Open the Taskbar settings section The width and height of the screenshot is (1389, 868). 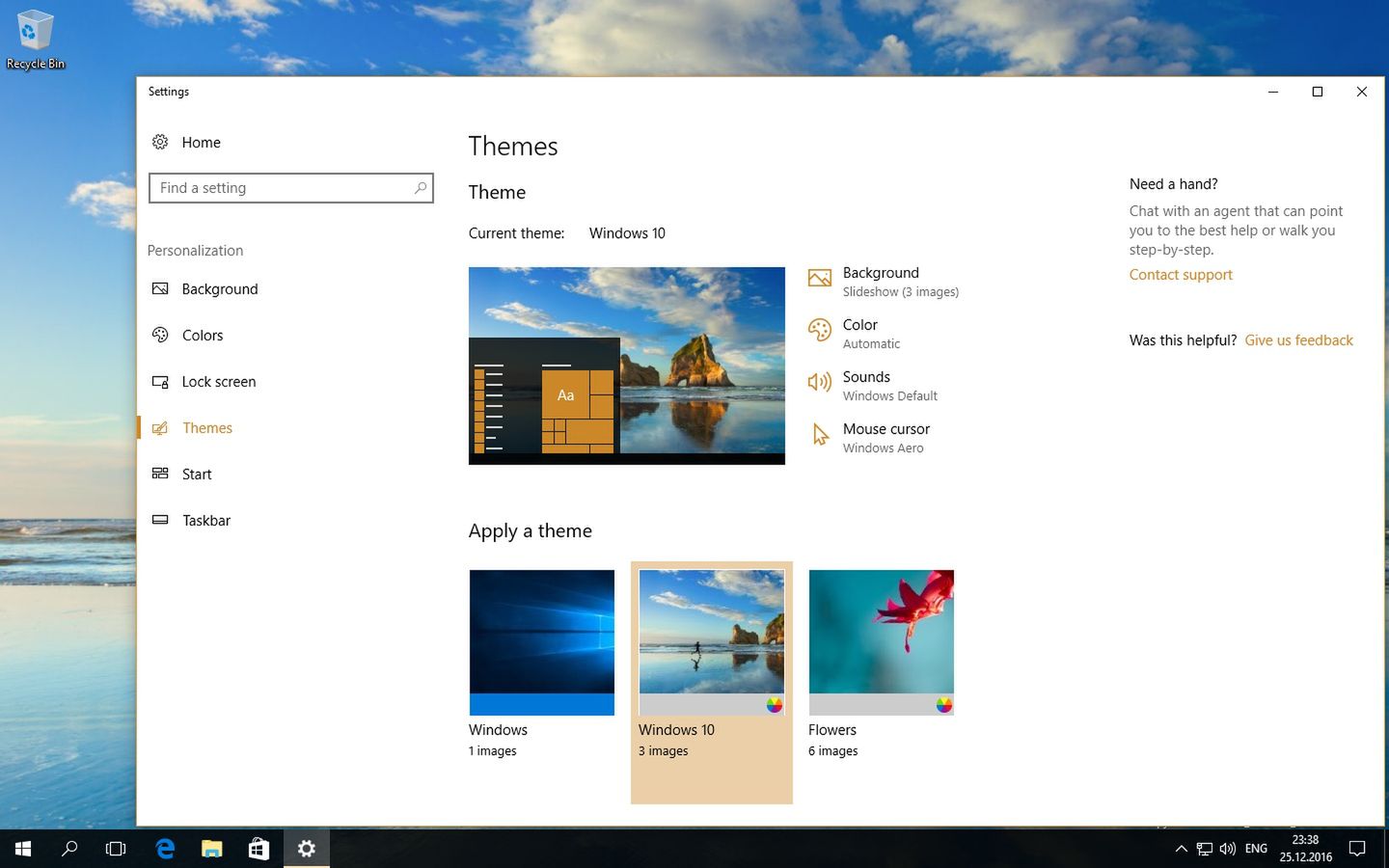pyautogui.click(x=206, y=521)
